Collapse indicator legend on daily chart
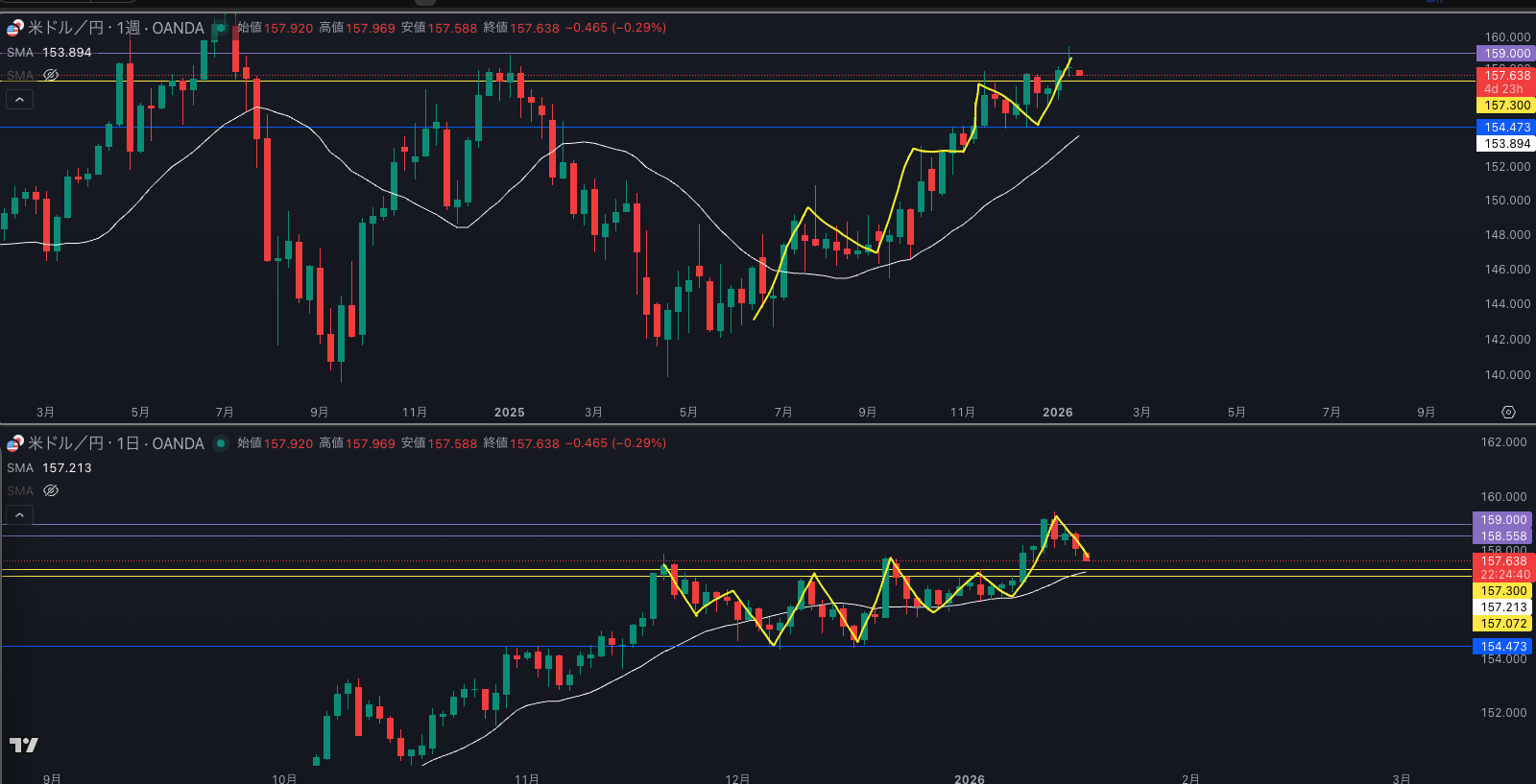Image resolution: width=1536 pixels, height=784 pixels. point(19,515)
